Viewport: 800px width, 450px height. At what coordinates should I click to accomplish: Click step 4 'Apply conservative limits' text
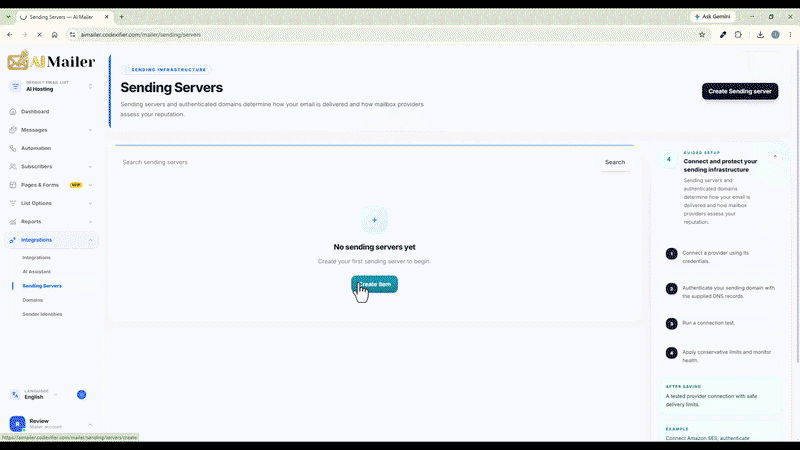(727, 356)
